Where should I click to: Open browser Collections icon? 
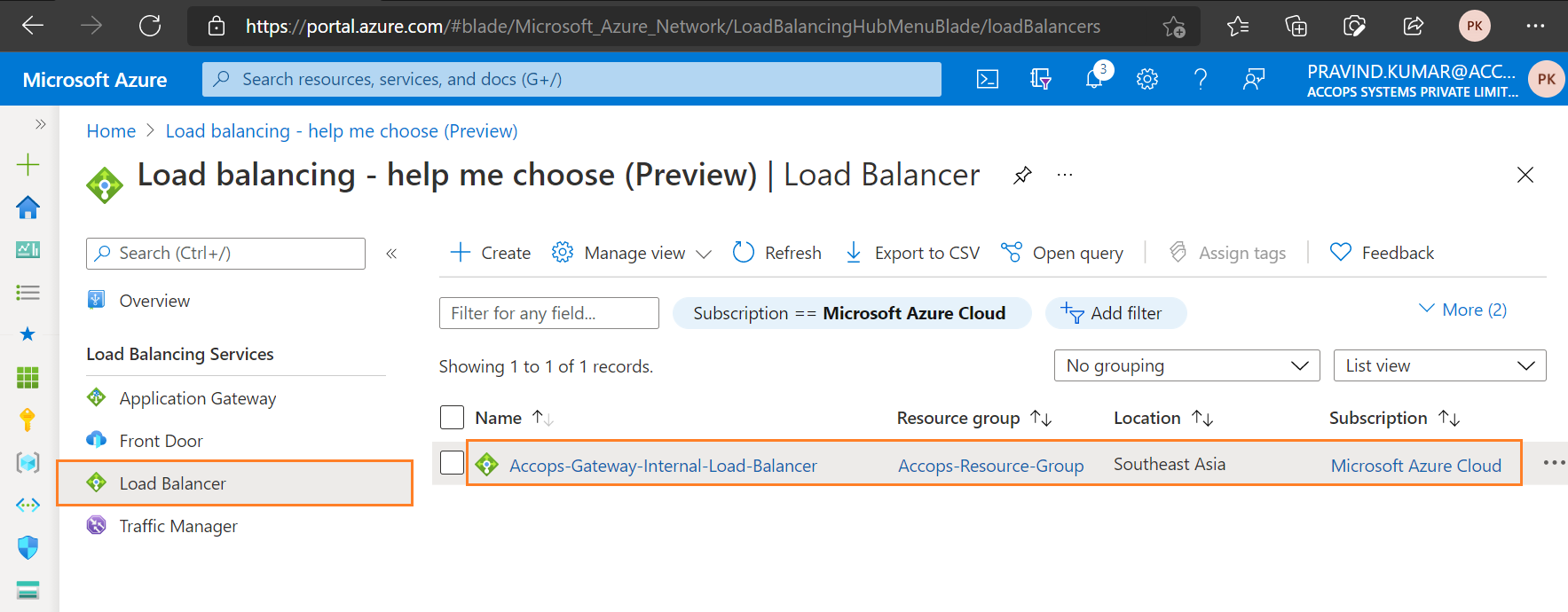[x=1296, y=27]
